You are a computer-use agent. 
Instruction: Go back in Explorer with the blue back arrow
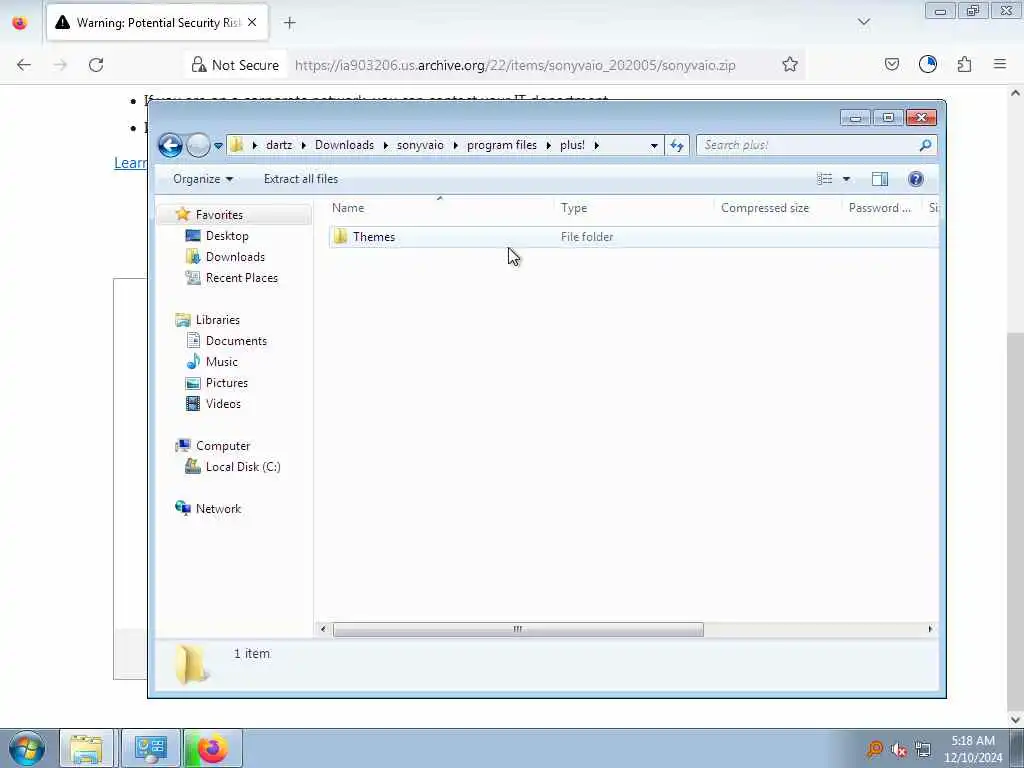(x=170, y=145)
